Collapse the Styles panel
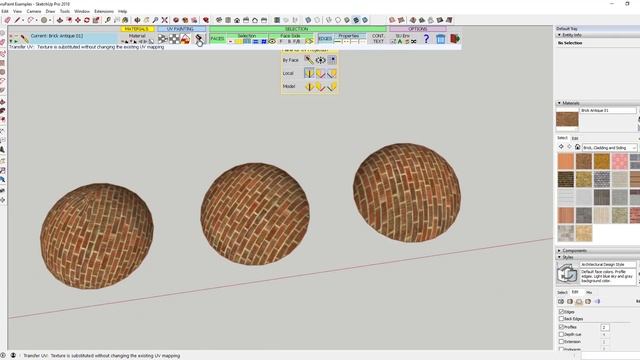The width and height of the screenshot is (640, 360). click(559, 257)
